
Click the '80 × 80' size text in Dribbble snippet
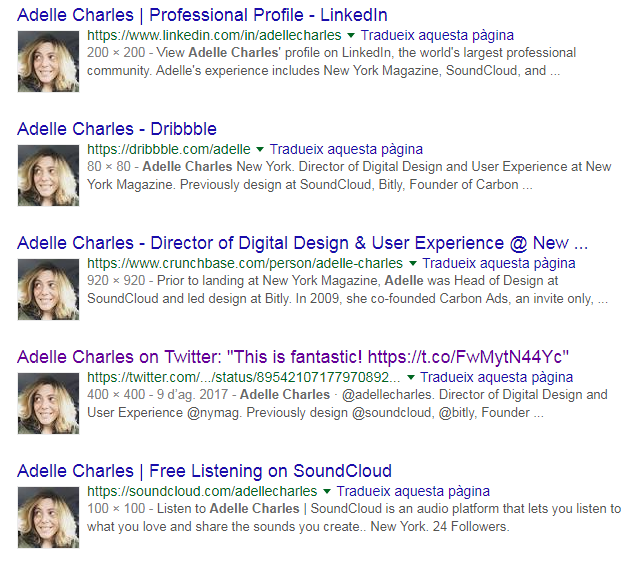[x=109, y=167]
